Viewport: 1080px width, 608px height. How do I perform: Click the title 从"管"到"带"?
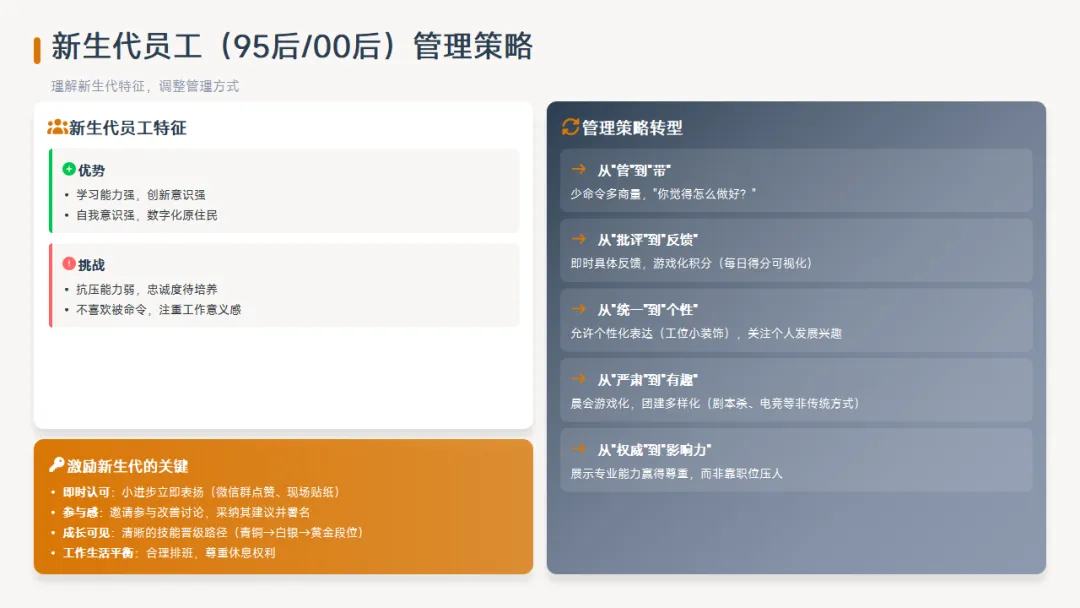[x=634, y=171]
